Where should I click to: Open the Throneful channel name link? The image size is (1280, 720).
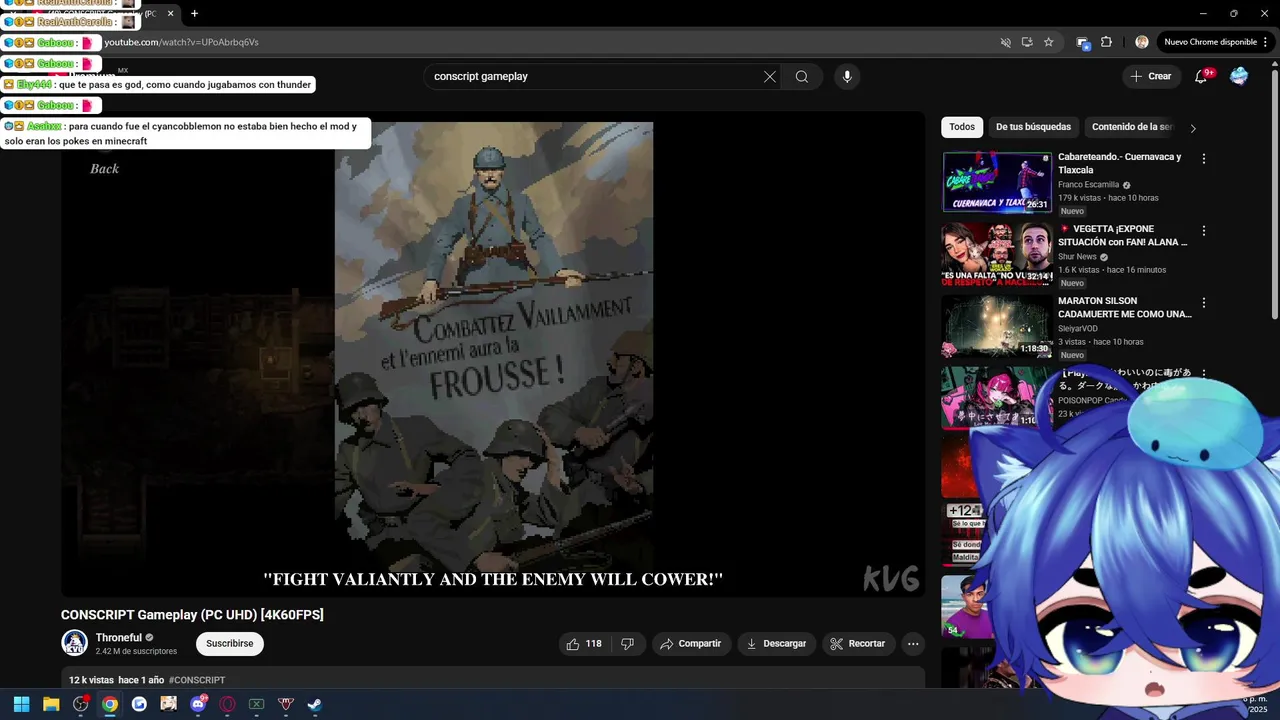119,638
